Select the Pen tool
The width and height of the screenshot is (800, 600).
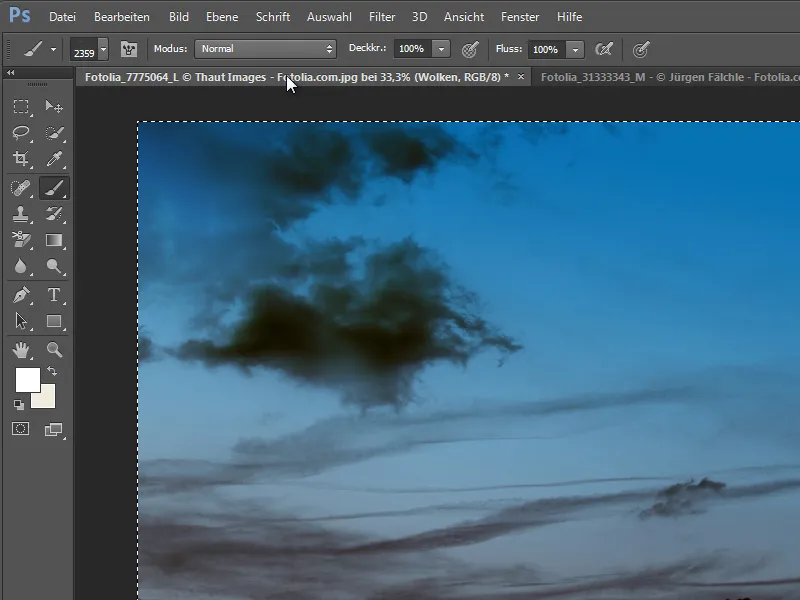coord(21,295)
